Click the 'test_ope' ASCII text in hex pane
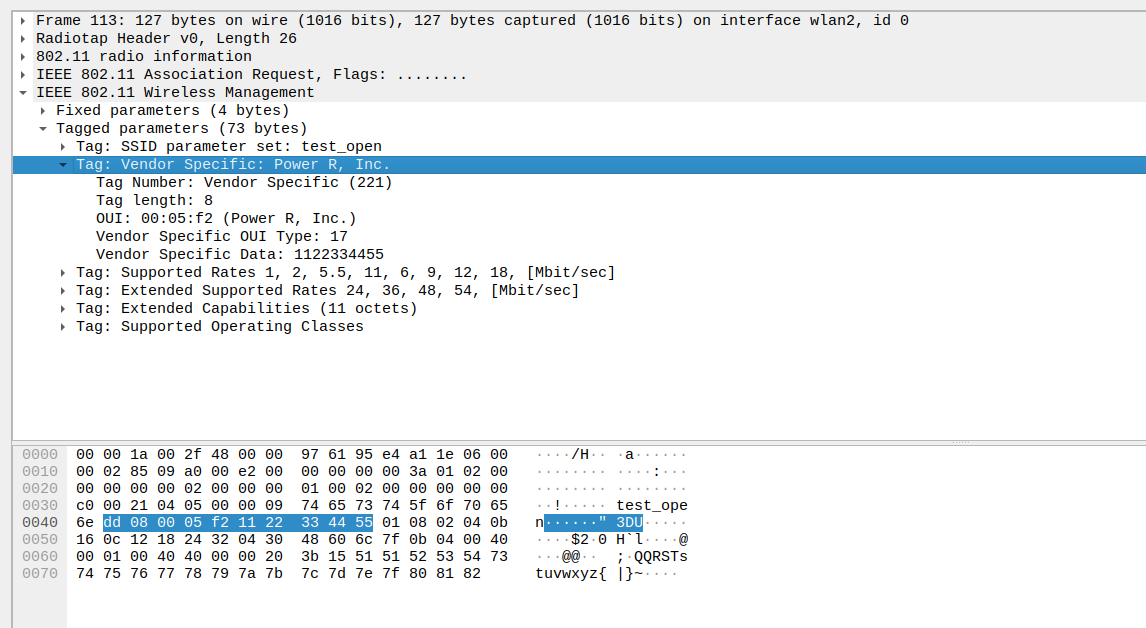The image size is (1146, 628). coord(652,505)
